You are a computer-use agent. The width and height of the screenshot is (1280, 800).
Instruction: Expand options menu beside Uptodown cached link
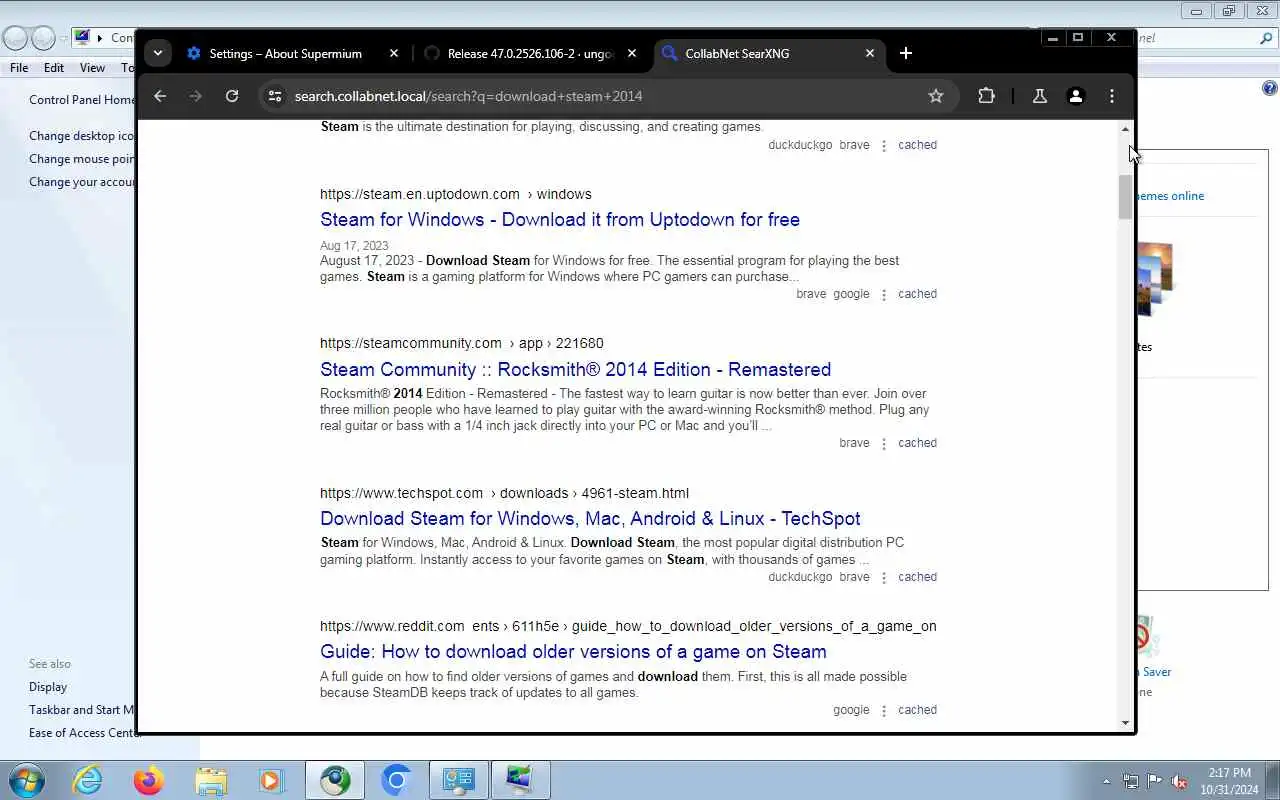(x=884, y=295)
